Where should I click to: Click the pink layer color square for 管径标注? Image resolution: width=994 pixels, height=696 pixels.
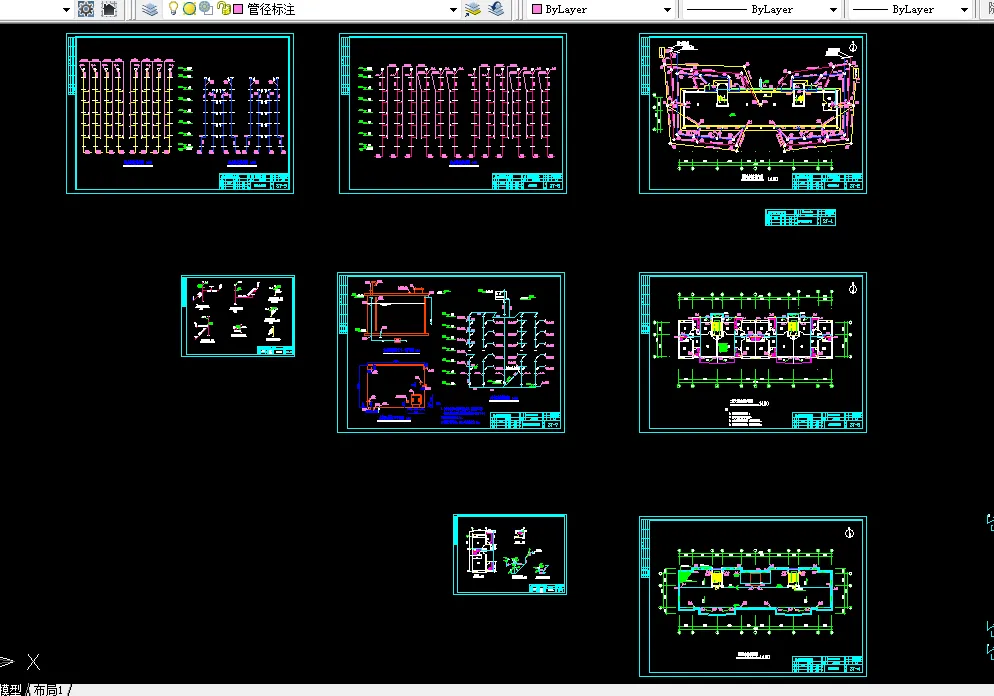click(x=238, y=9)
